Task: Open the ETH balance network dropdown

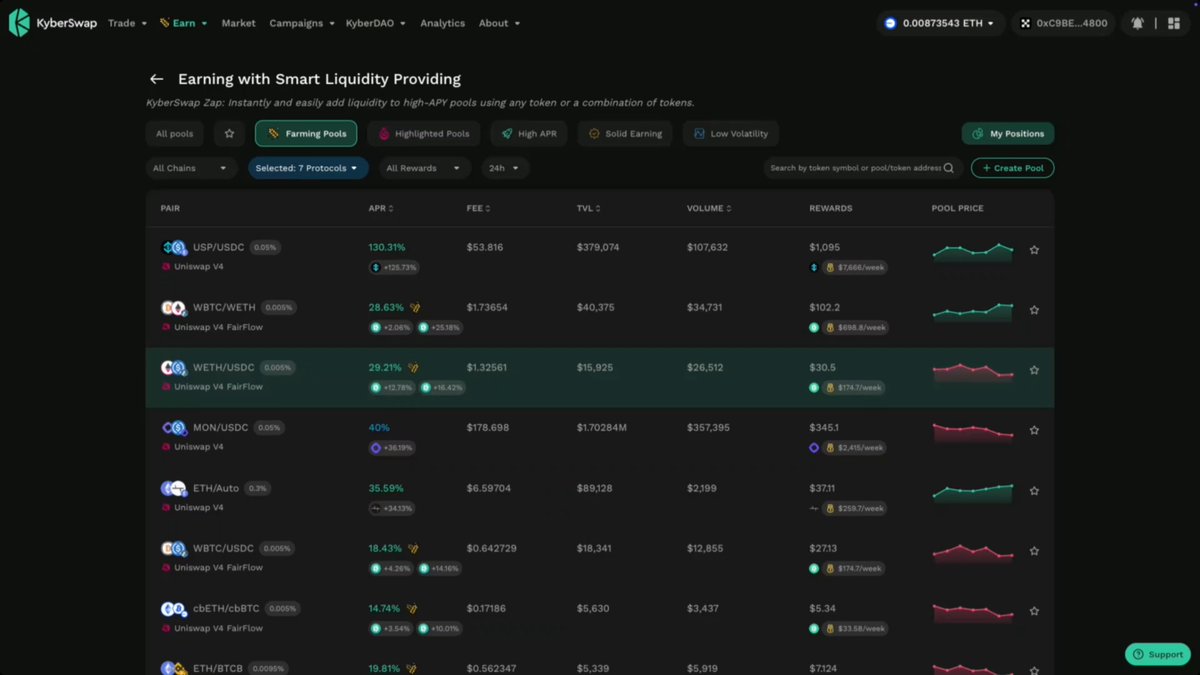Action: tap(941, 23)
